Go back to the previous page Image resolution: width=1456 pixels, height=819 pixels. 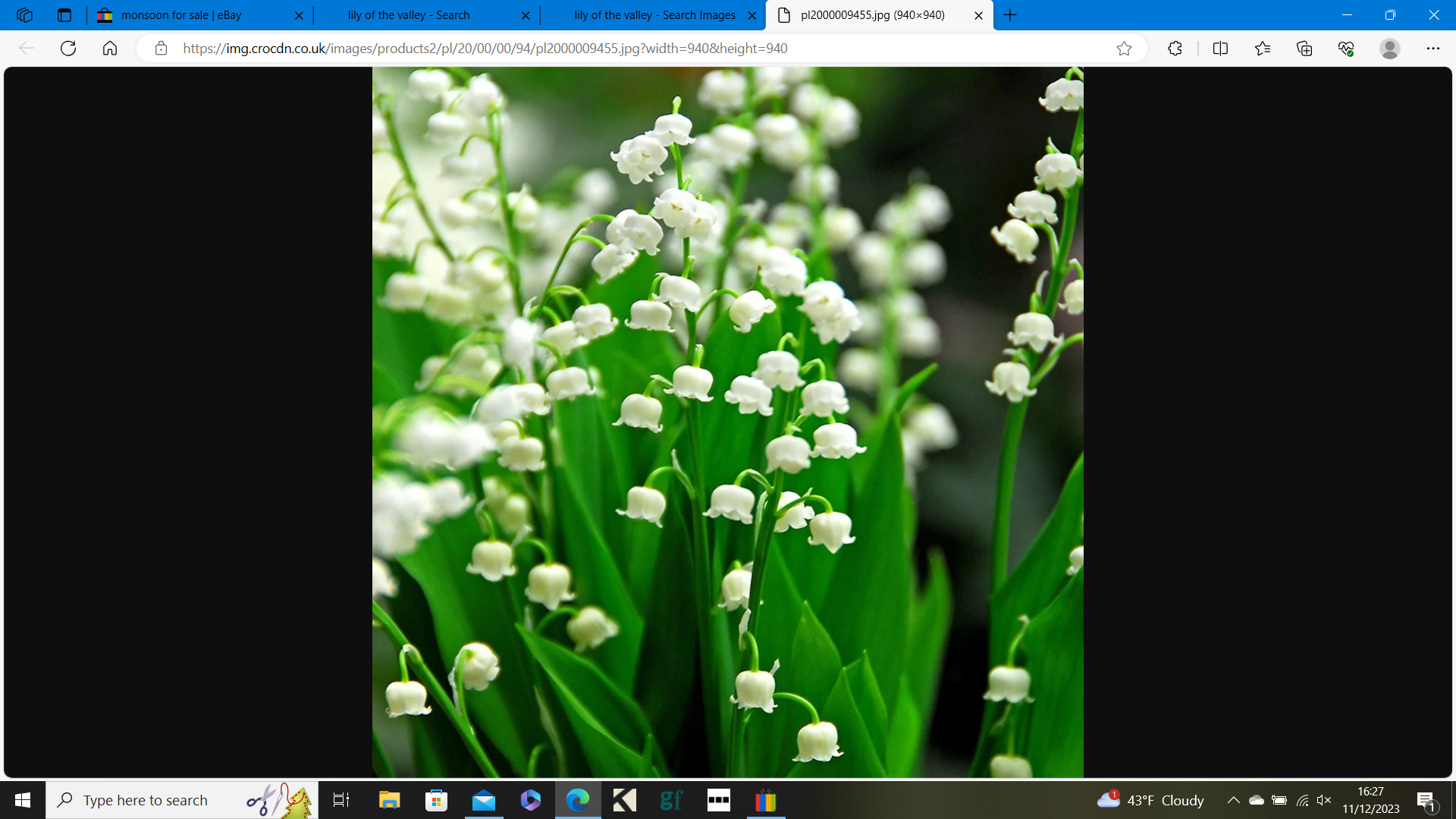click(x=27, y=49)
